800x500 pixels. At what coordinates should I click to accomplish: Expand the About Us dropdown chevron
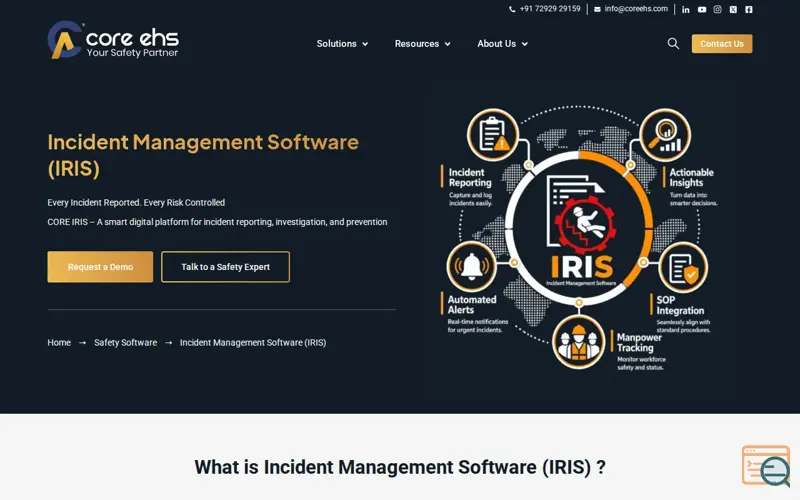tap(524, 44)
